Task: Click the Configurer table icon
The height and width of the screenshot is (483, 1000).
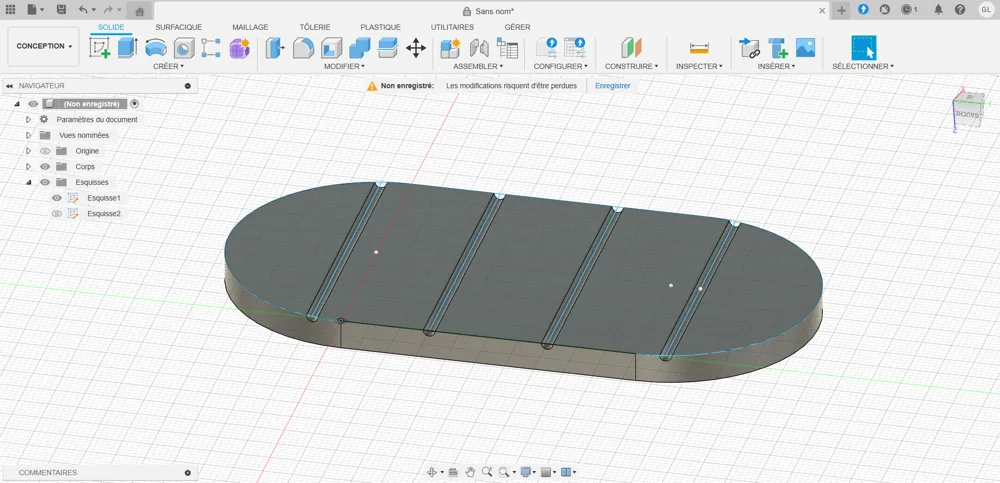Action: point(575,48)
